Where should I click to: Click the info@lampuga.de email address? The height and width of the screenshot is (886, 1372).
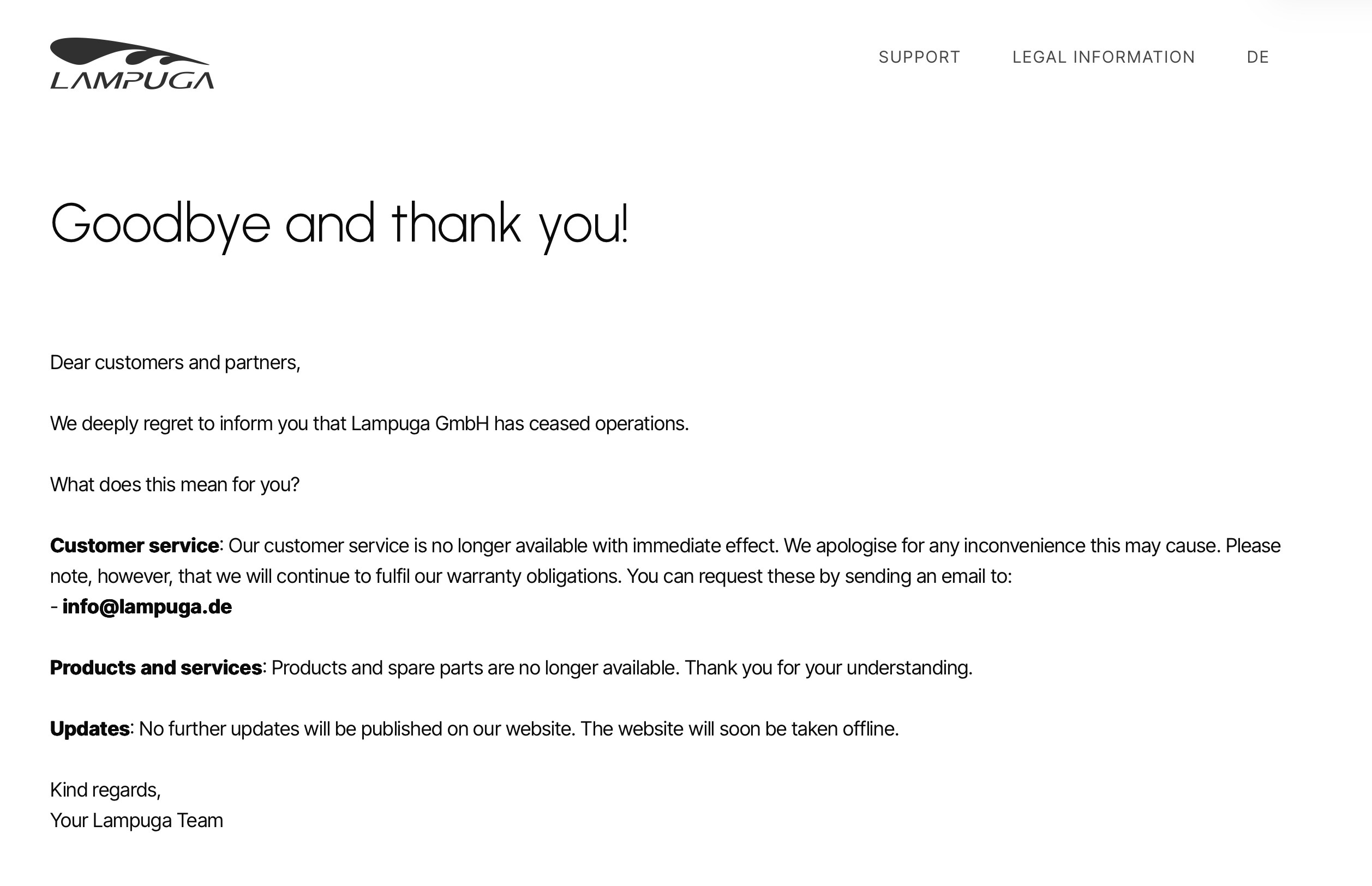pyautogui.click(x=147, y=607)
